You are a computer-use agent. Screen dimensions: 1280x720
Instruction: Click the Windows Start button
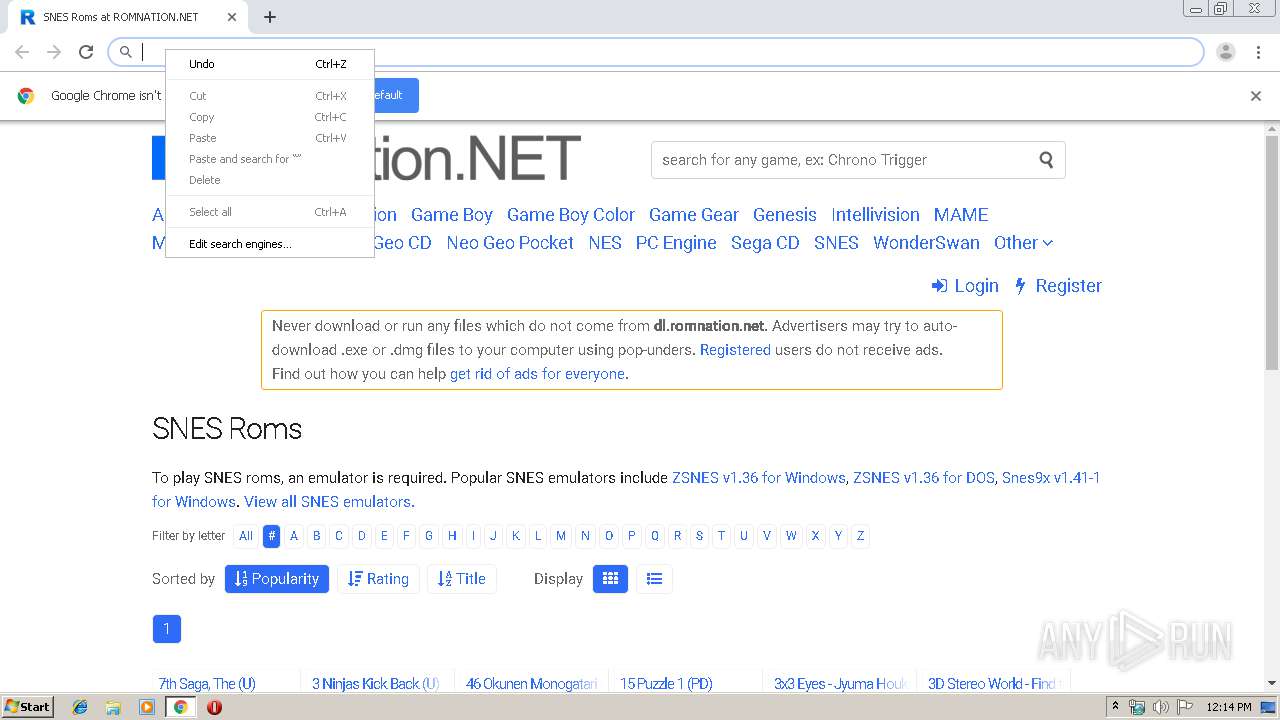tap(28, 707)
